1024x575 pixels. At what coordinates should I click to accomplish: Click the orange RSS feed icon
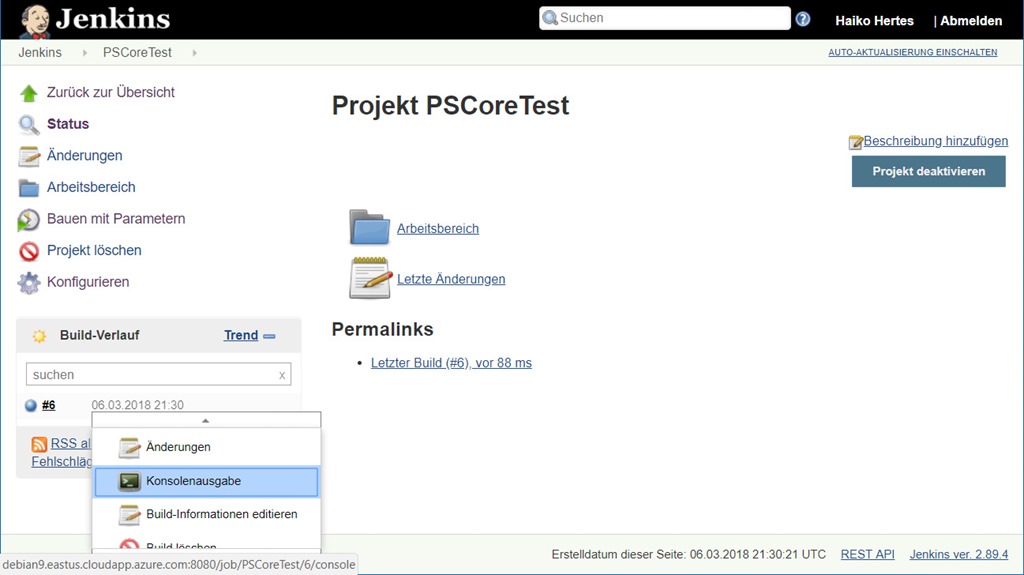(x=39, y=444)
